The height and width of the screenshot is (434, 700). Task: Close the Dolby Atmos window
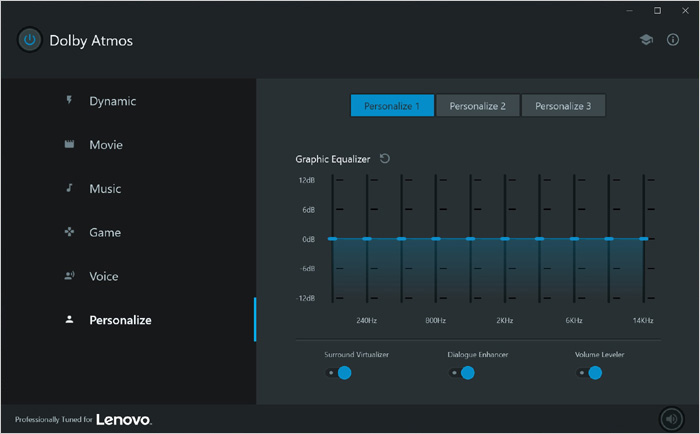pyautogui.click(x=685, y=10)
